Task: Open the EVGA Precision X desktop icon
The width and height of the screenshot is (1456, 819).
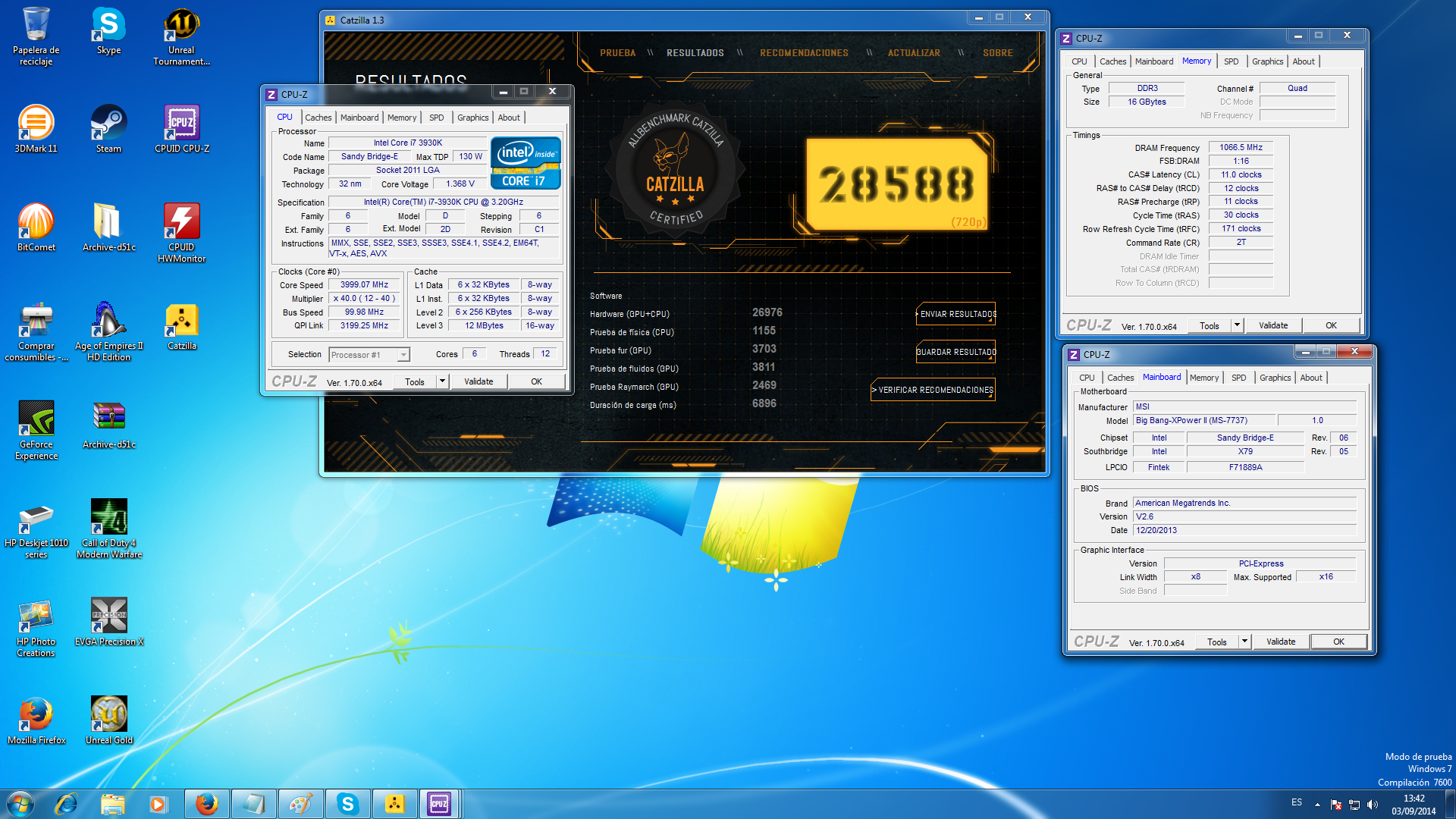Action: [x=108, y=623]
